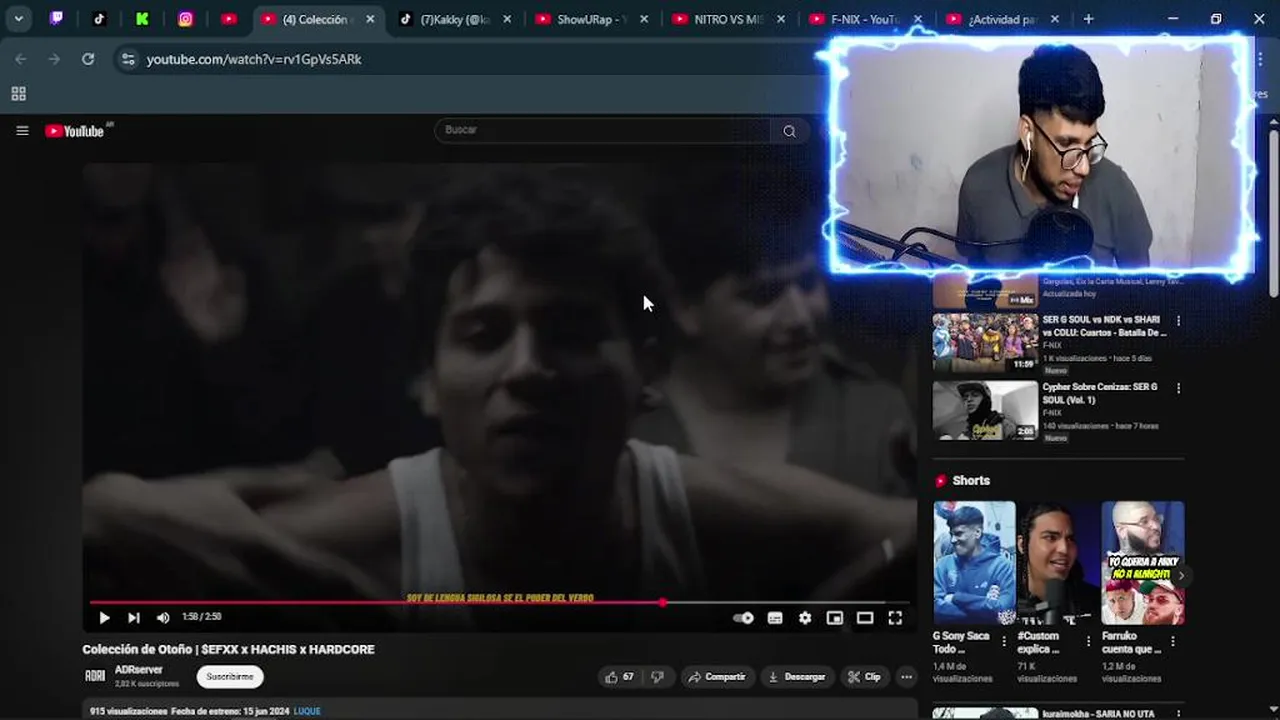1280x720 pixels.
Task: Click the LUQUE hashtag link
Action: click(307, 711)
